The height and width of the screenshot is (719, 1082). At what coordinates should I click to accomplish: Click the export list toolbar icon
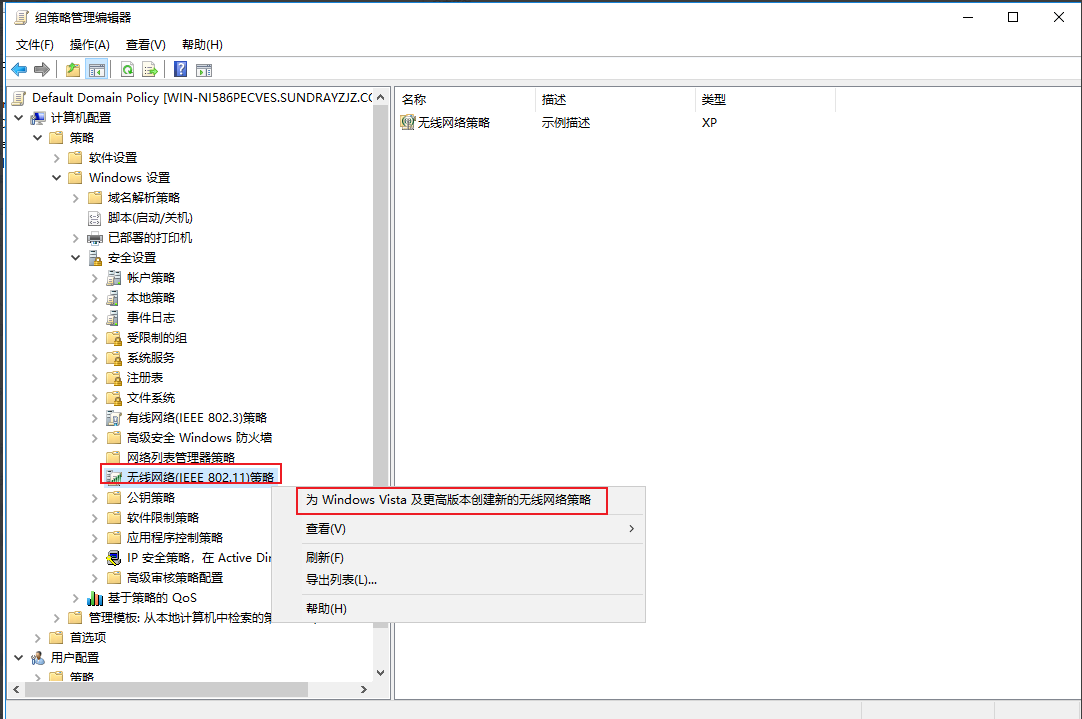[150, 69]
